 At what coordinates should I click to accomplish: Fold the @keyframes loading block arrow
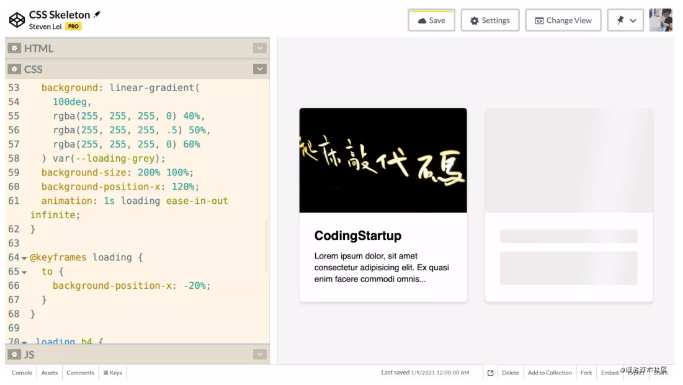[x=24, y=258]
